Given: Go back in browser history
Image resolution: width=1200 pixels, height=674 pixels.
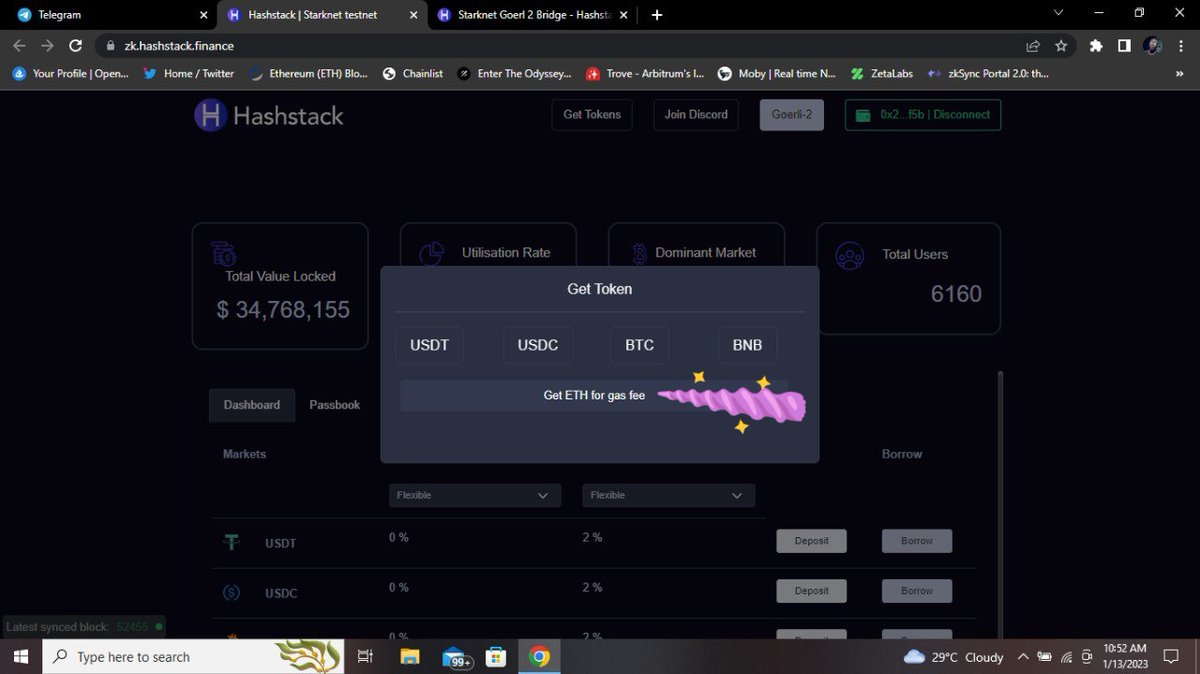Looking at the screenshot, I should tap(19, 46).
